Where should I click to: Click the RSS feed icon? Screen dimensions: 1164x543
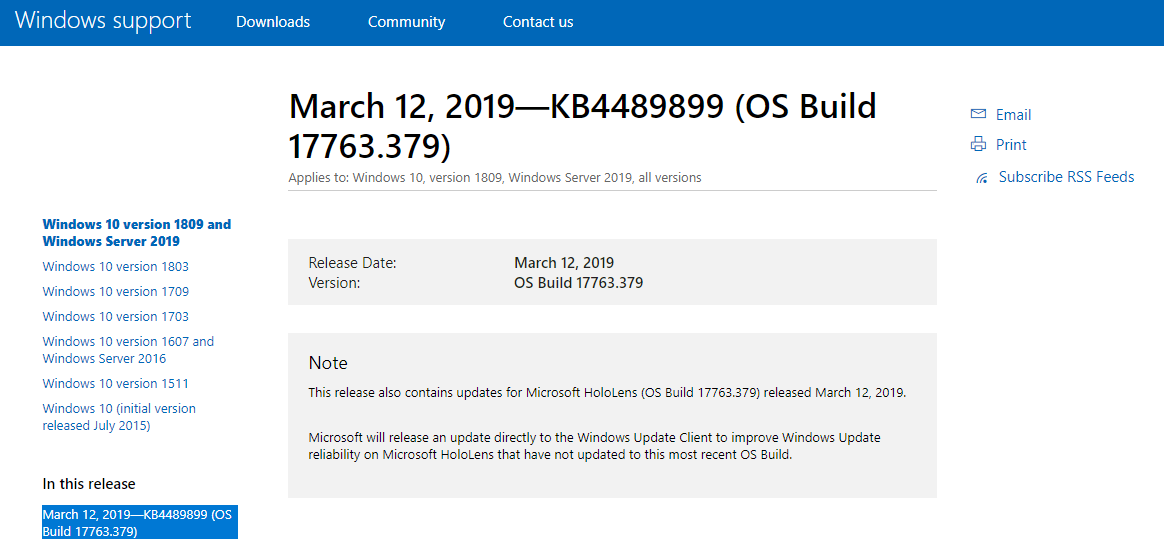pos(982,178)
